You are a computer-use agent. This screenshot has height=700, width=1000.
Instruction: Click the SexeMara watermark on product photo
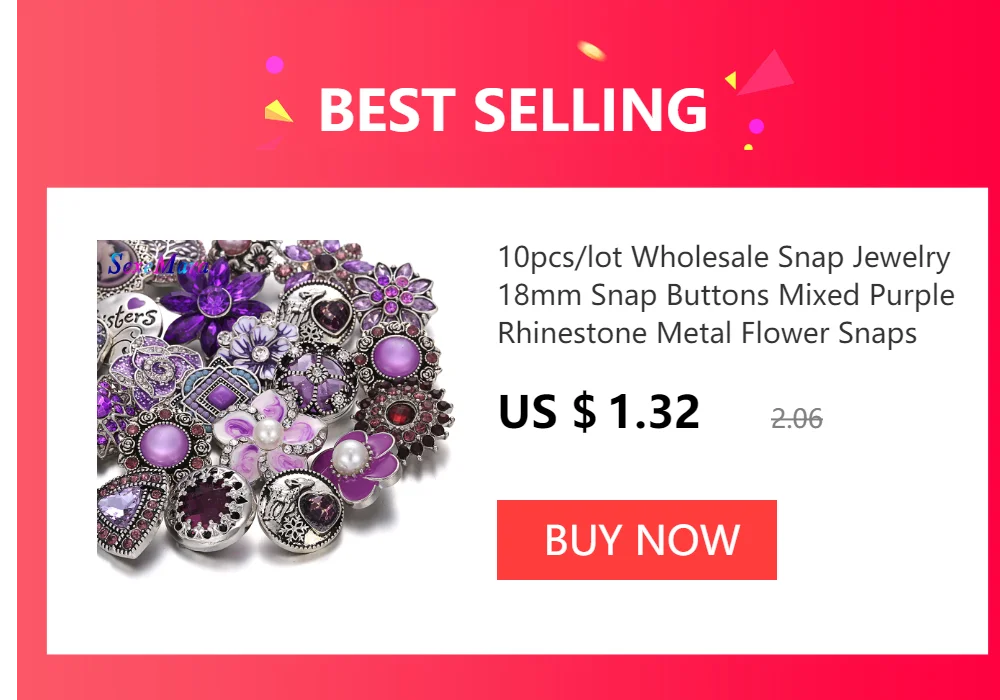click(x=156, y=263)
